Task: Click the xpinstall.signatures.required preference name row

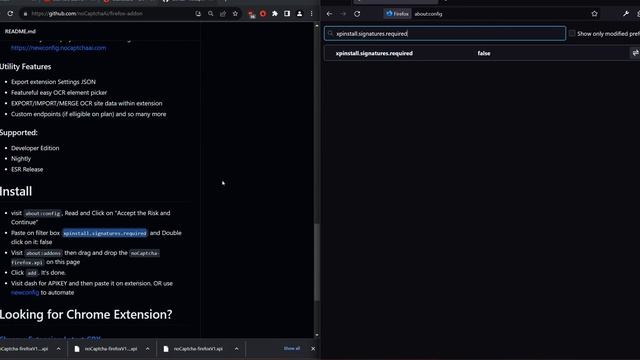Action: pos(374,53)
